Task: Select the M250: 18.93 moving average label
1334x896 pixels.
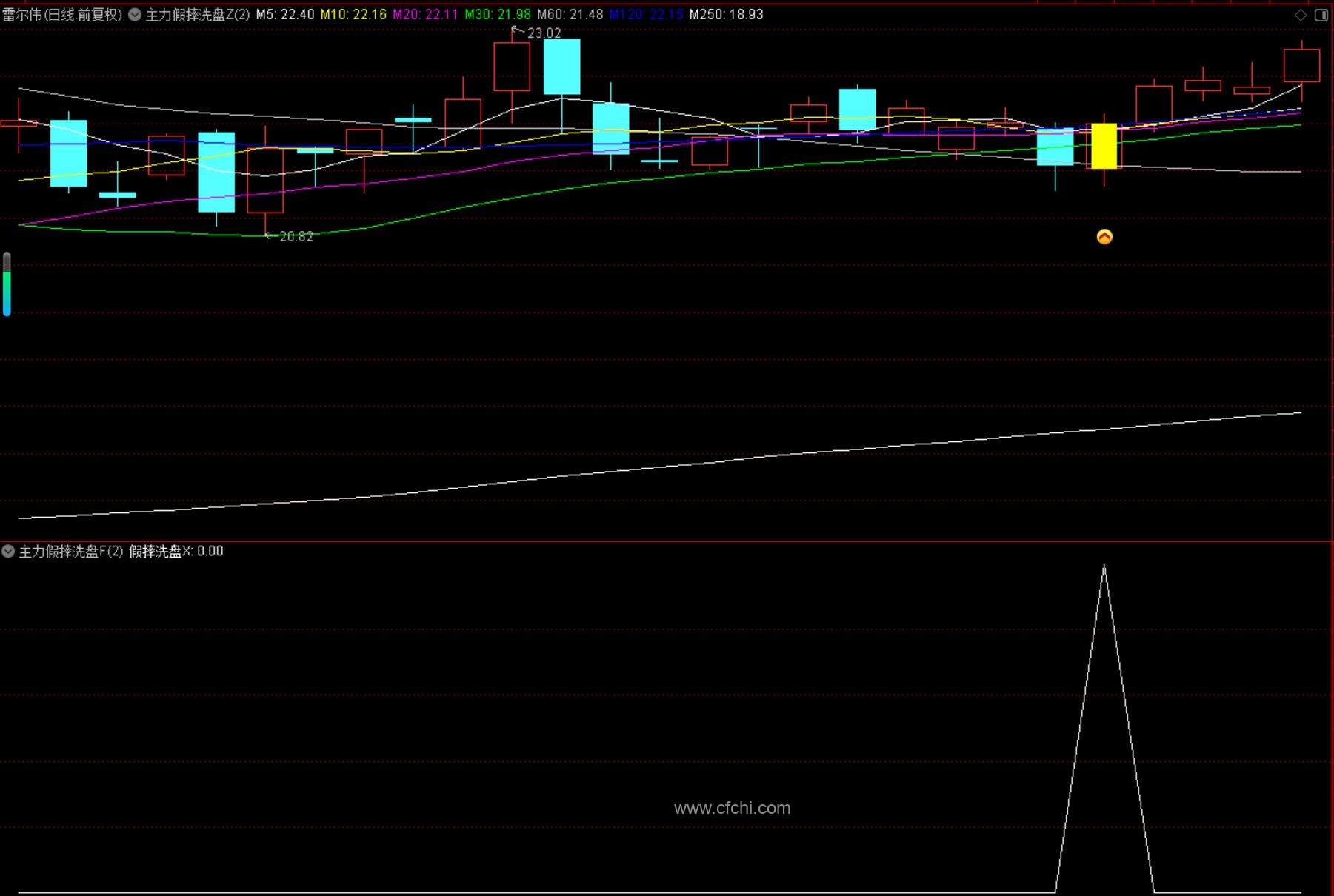Action: click(x=726, y=15)
